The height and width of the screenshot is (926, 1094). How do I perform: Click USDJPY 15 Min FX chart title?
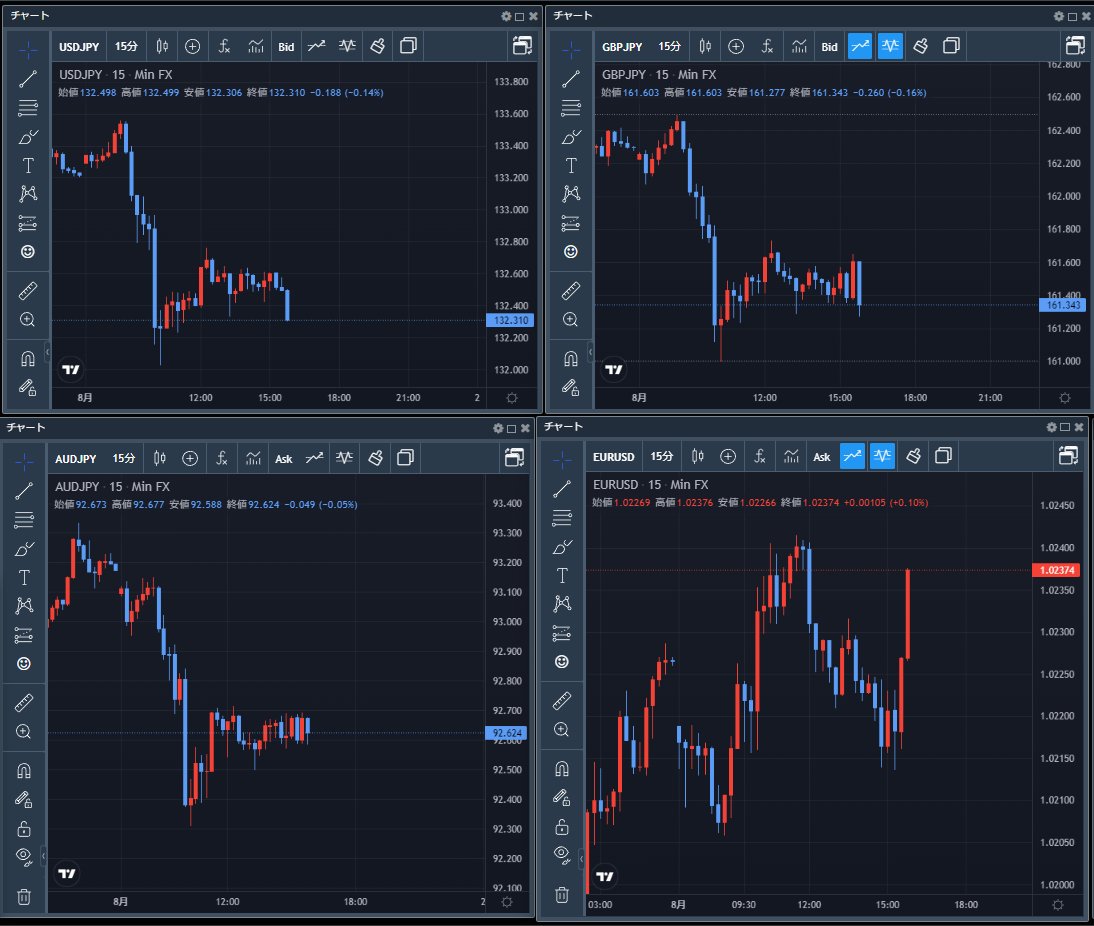coord(115,75)
